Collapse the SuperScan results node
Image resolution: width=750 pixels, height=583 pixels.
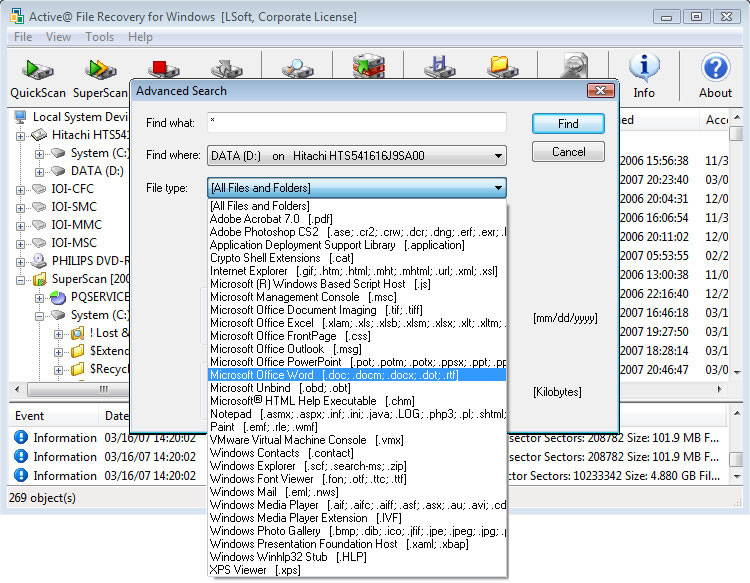tap(22, 279)
